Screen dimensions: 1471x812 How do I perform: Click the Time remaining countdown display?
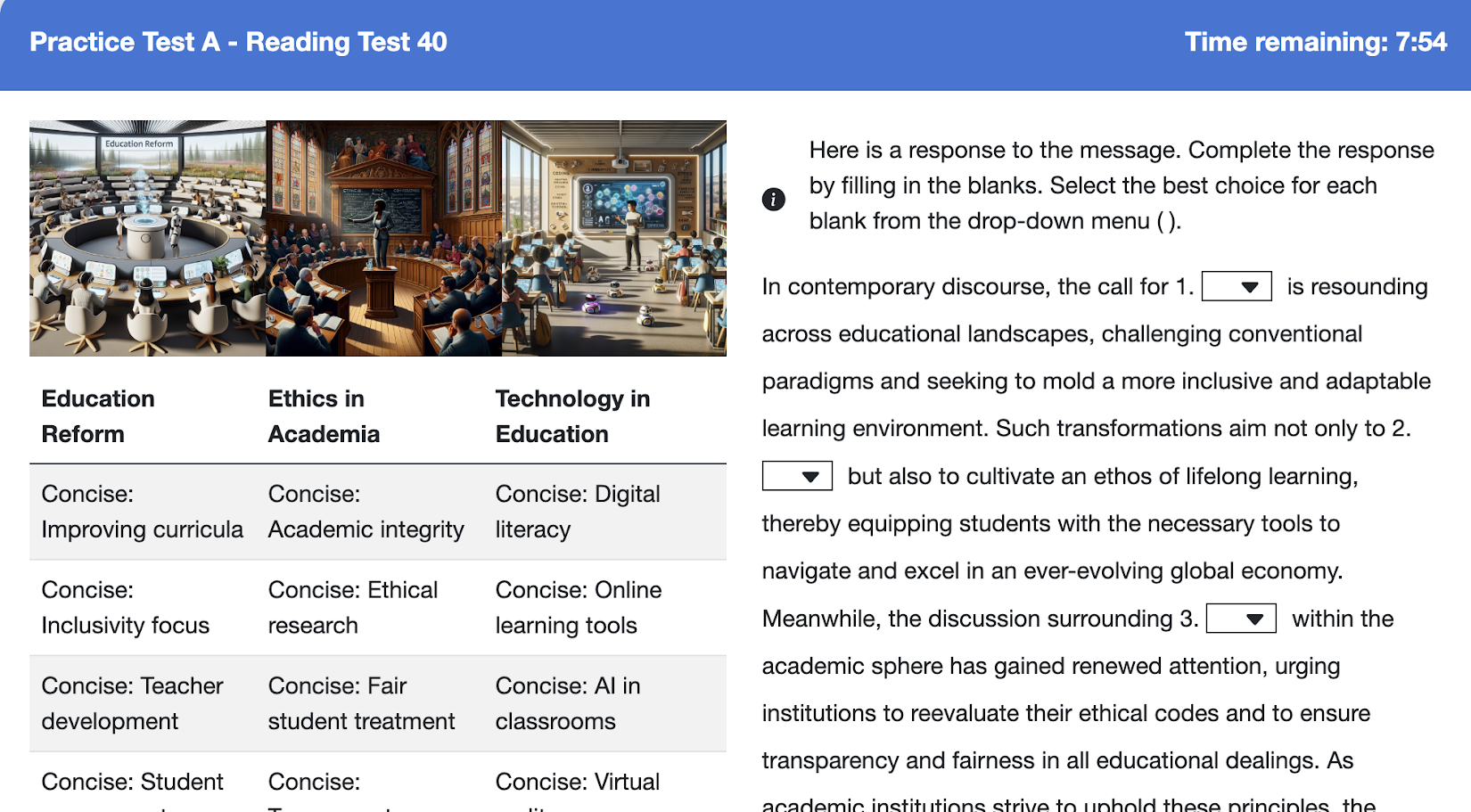point(1315,42)
